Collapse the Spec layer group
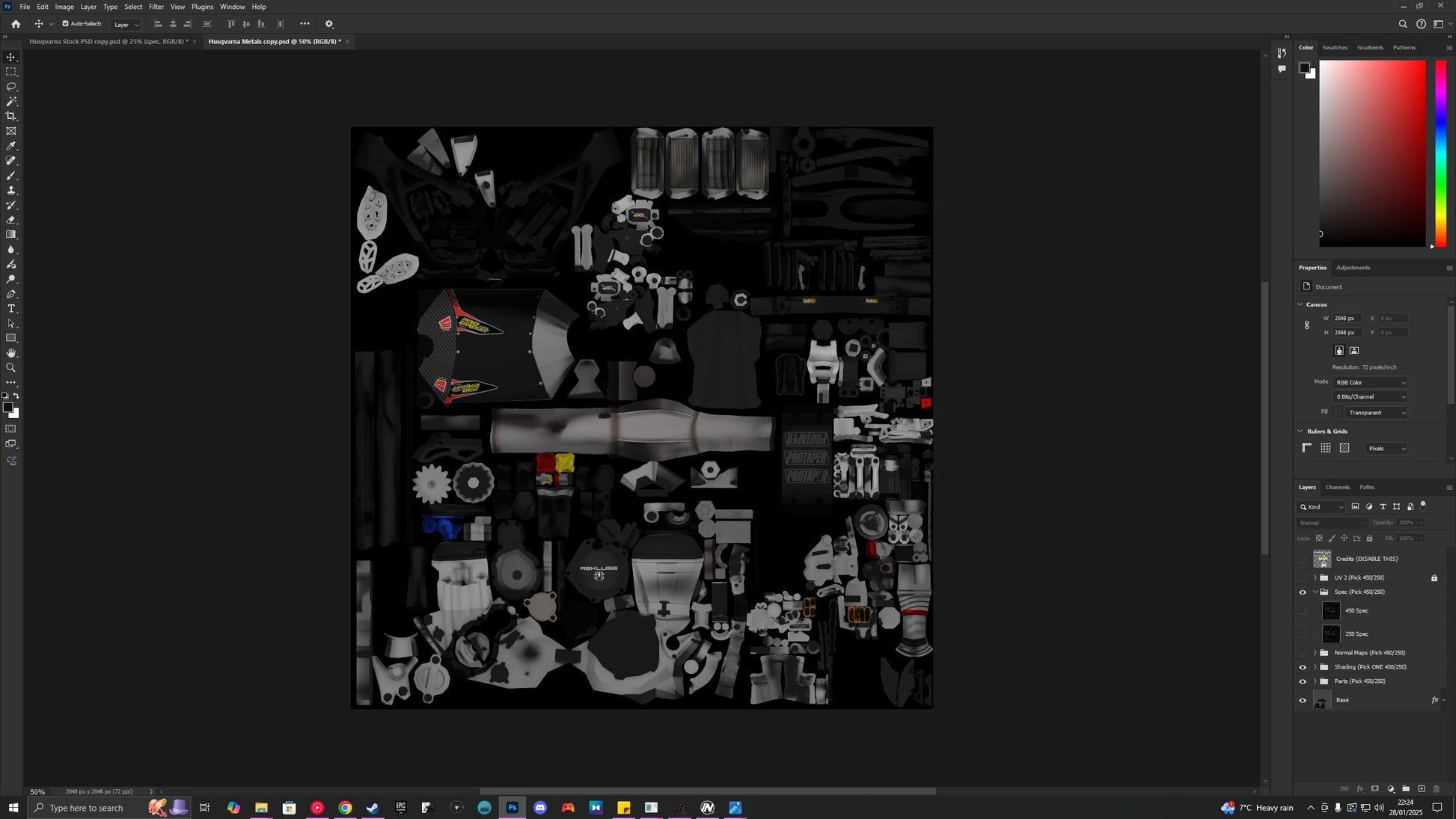1456x819 pixels. coord(1315,592)
